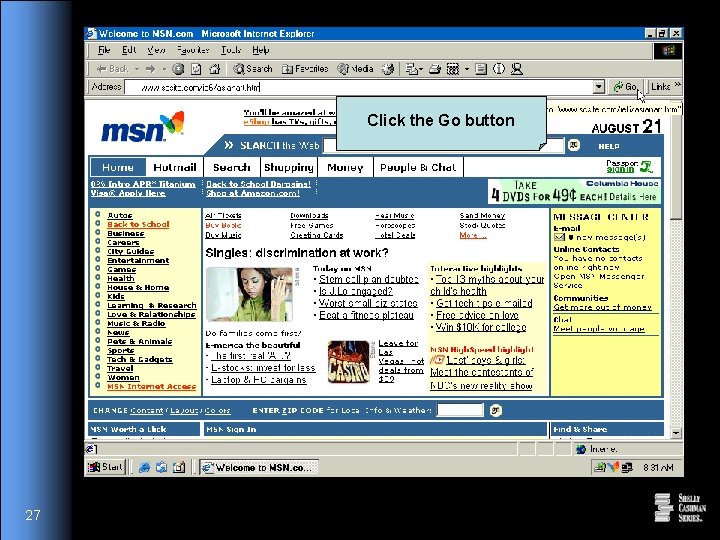This screenshot has height=540, width=720.
Task: Click the Stop toolbar icon
Action: pyautogui.click(x=178, y=69)
